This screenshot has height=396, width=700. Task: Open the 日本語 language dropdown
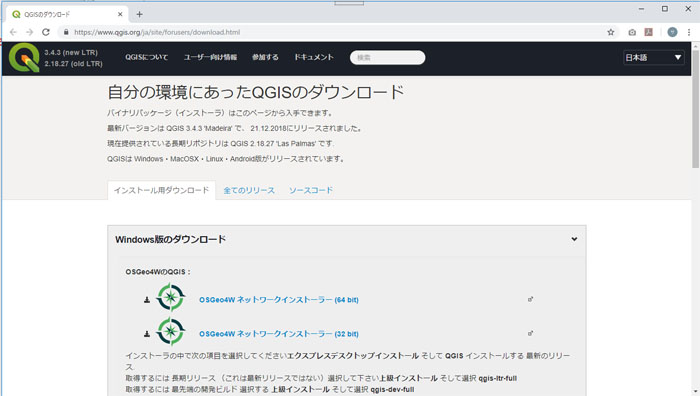coord(654,58)
